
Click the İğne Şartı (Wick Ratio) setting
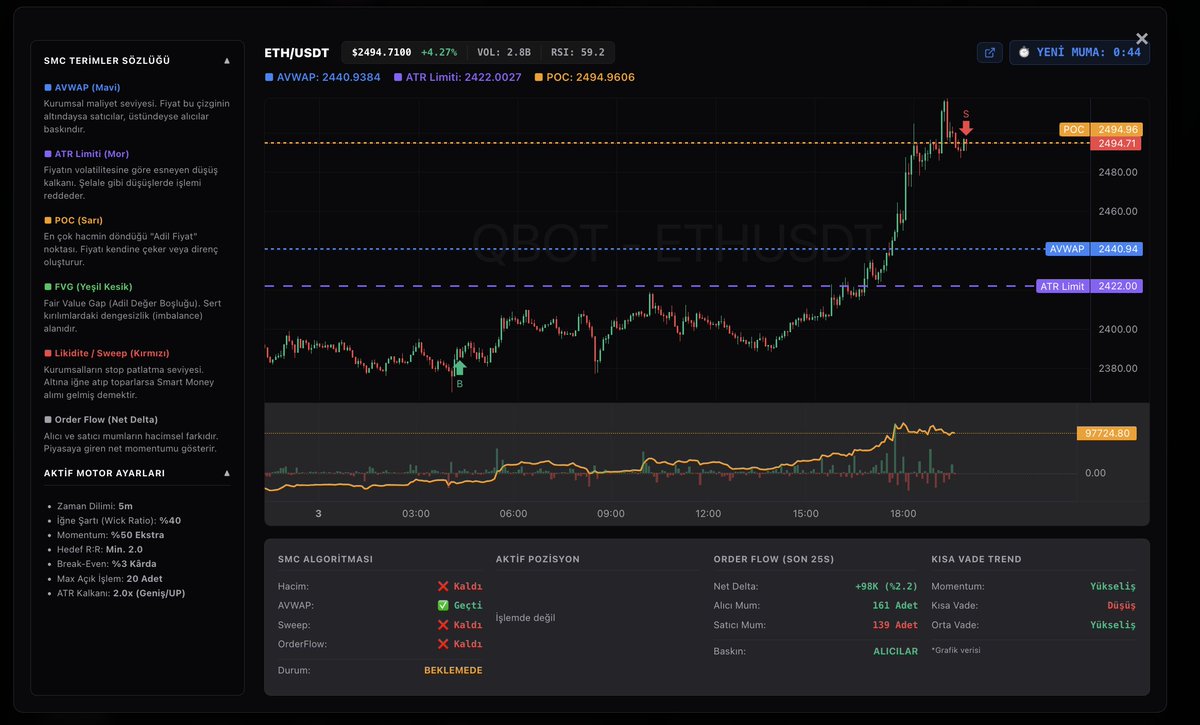[120, 520]
